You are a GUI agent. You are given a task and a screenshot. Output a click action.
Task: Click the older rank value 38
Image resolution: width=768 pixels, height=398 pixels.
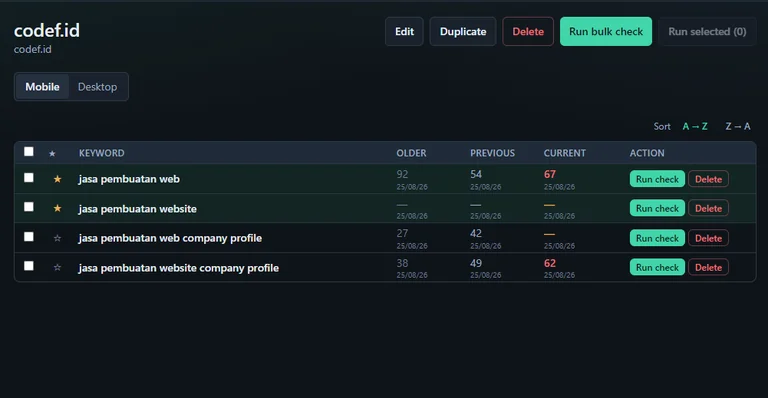coord(402,263)
